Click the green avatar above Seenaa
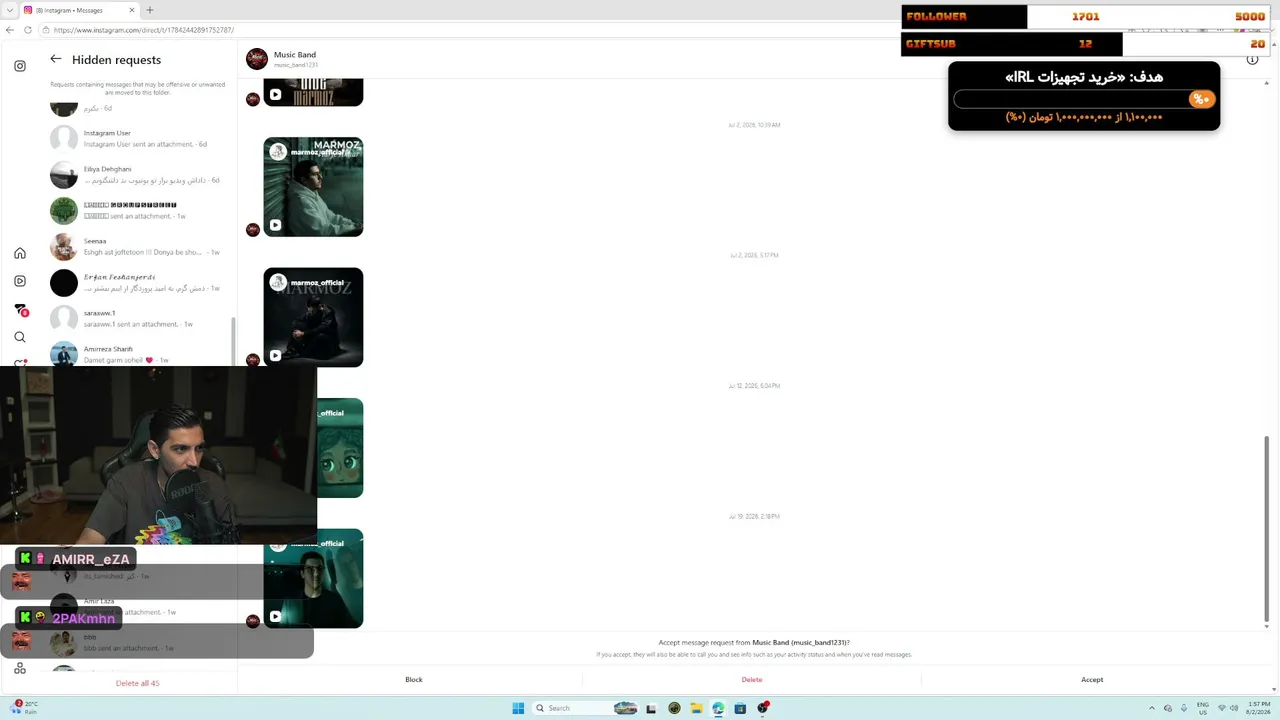Image resolution: width=1280 pixels, height=720 pixels. pyautogui.click(x=64, y=210)
